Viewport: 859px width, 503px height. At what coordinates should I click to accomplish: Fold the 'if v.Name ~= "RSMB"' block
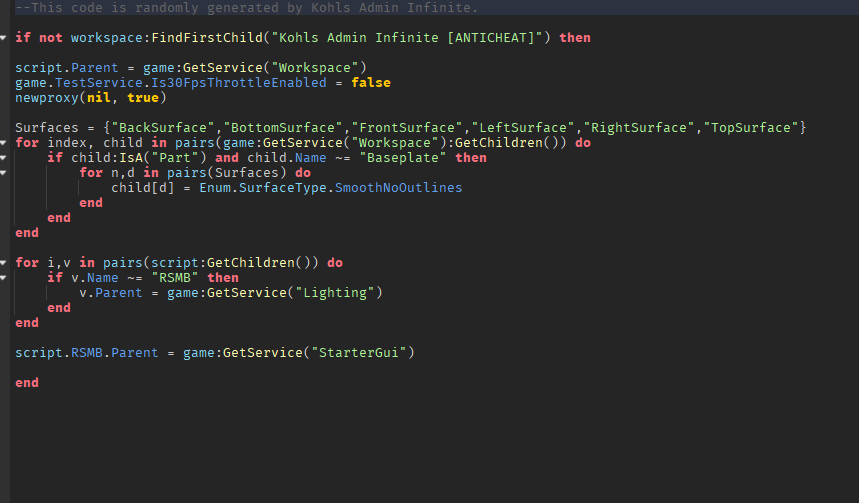pyautogui.click(x=4, y=278)
